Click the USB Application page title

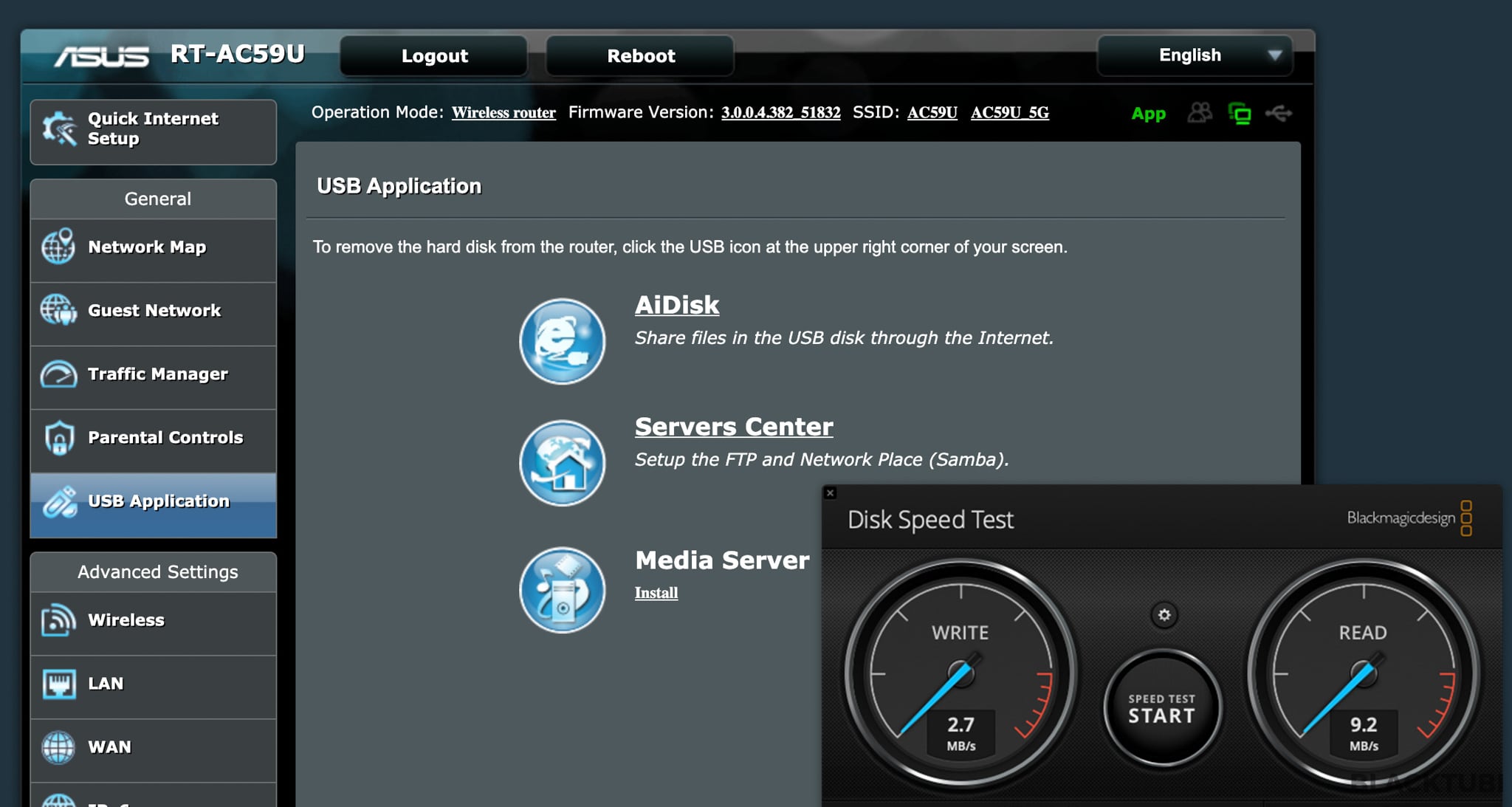[399, 186]
